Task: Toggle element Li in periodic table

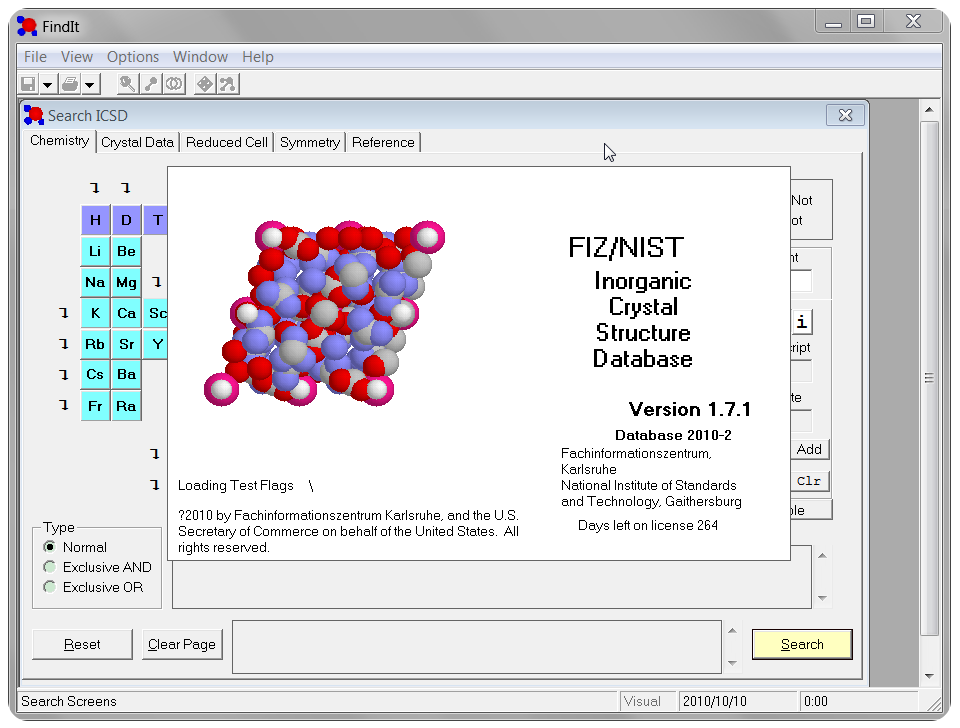Action: [x=96, y=251]
